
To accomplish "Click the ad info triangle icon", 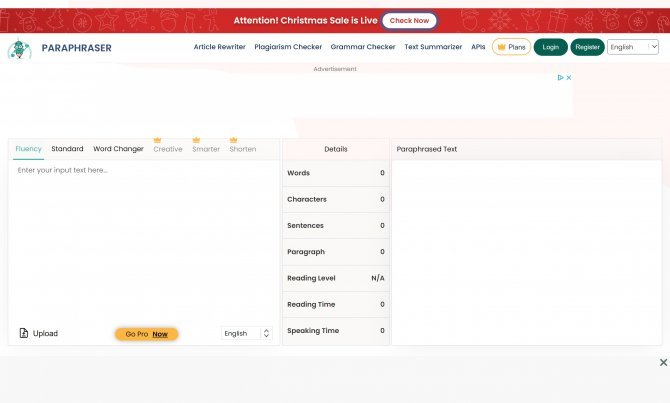I will pyautogui.click(x=561, y=77).
